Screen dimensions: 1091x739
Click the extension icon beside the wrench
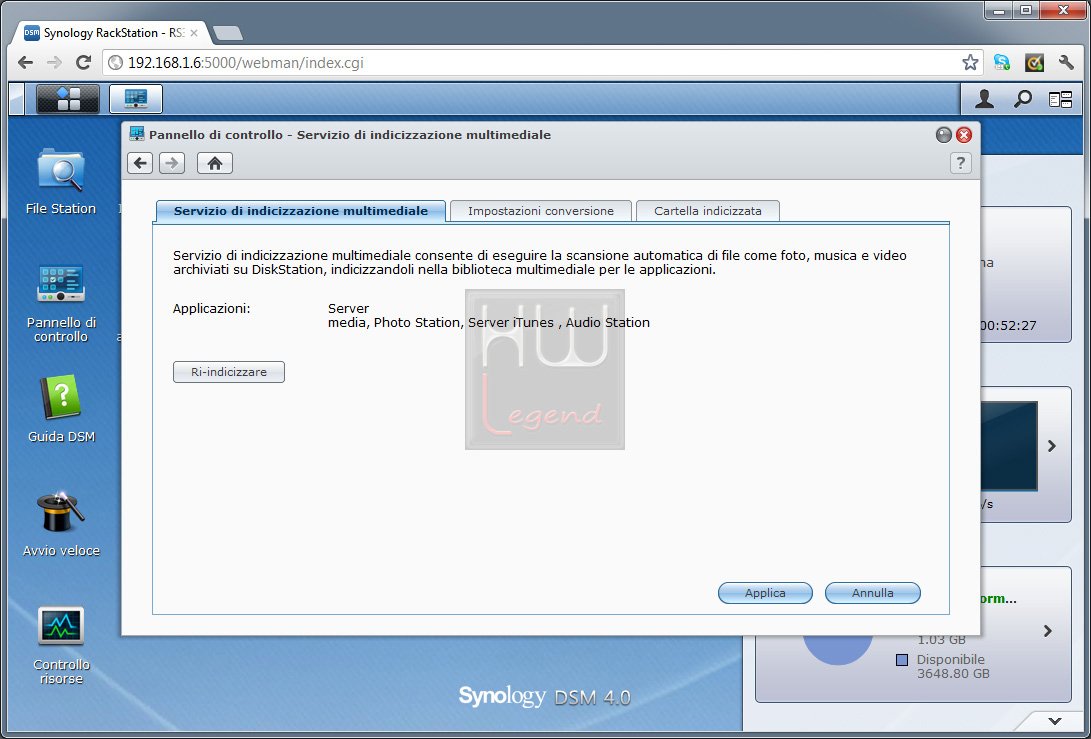pos(1034,63)
